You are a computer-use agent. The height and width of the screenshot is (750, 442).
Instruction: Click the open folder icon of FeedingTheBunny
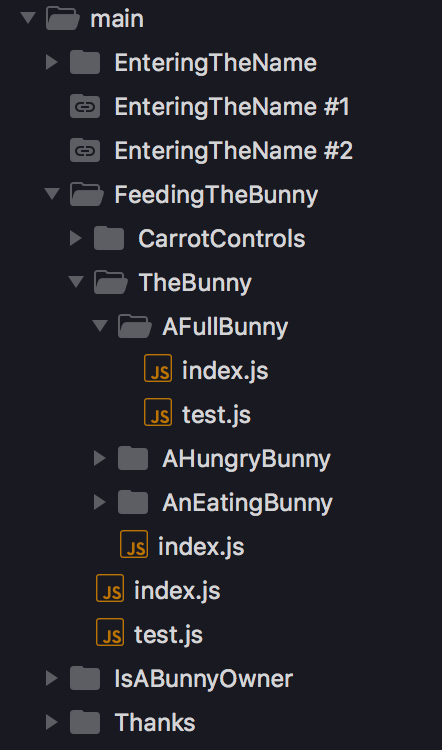87,194
